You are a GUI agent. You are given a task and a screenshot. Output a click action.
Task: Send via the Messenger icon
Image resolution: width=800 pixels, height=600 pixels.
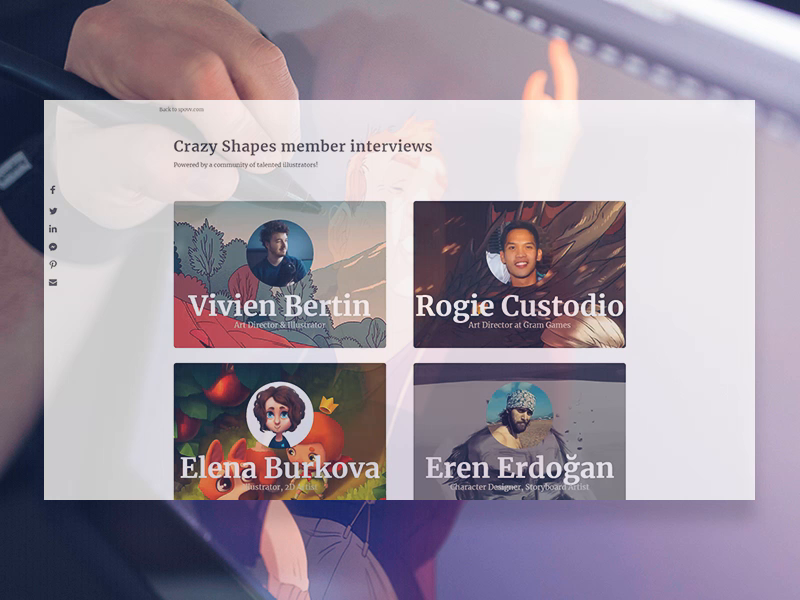click(53, 247)
